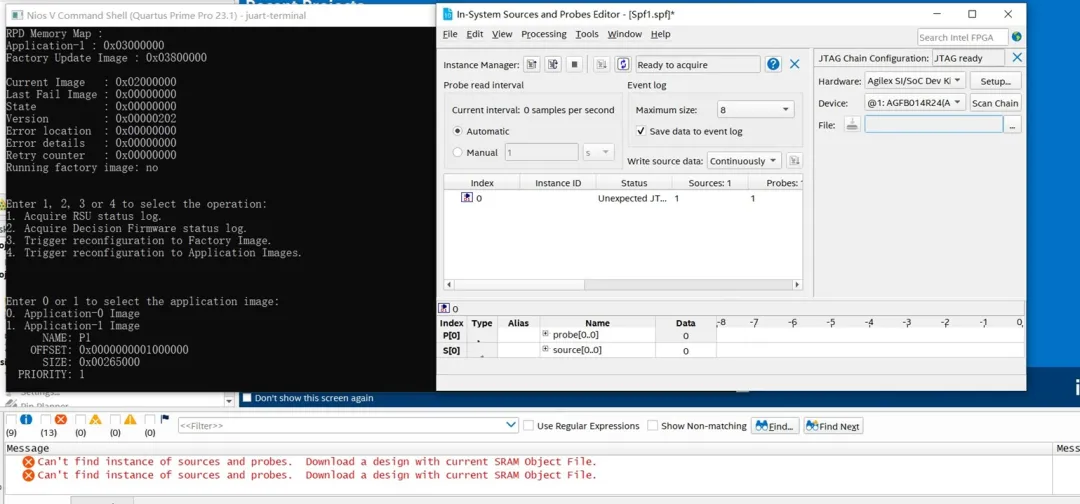The height and width of the screenshot is (504, 1080).
Task: Click the continuously read probe data icon
Action: (x=552, y=64)
